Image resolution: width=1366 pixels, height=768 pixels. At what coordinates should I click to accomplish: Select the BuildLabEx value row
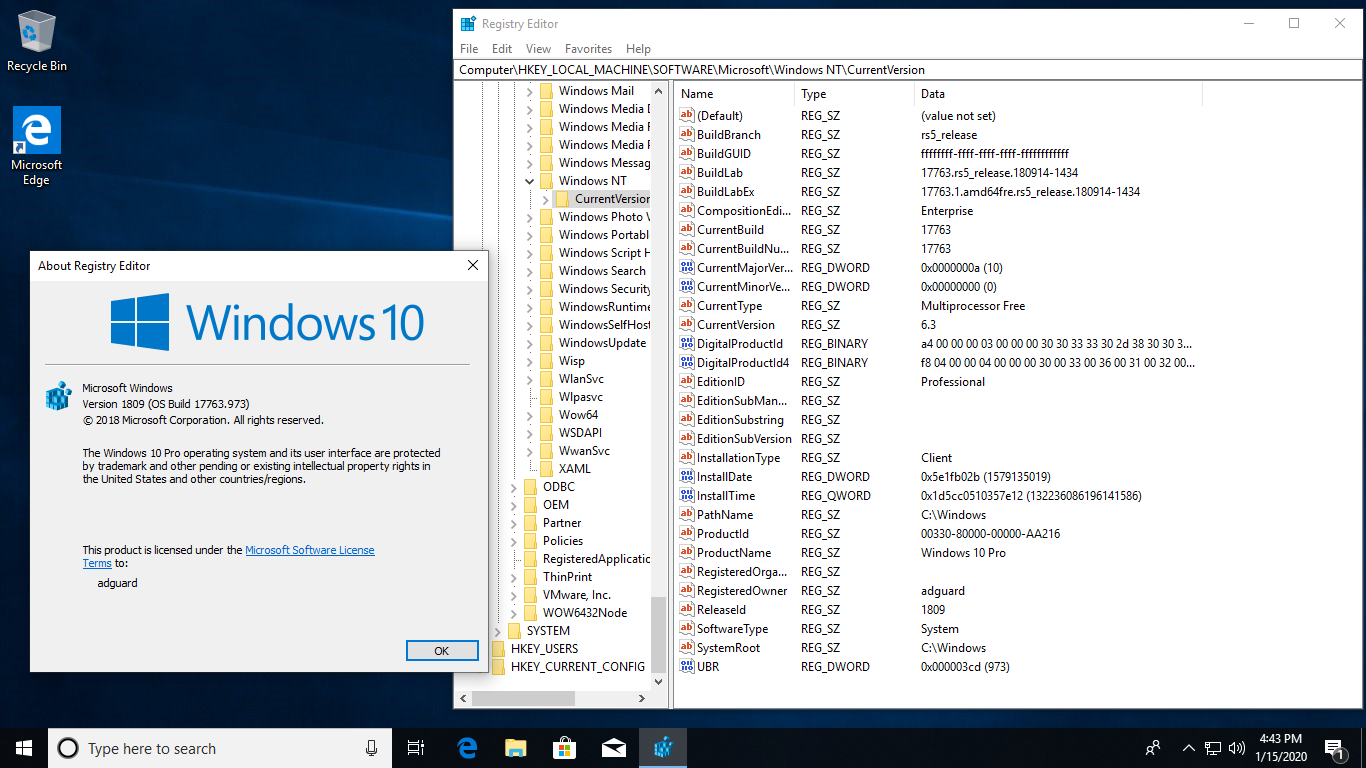(938, 191)
